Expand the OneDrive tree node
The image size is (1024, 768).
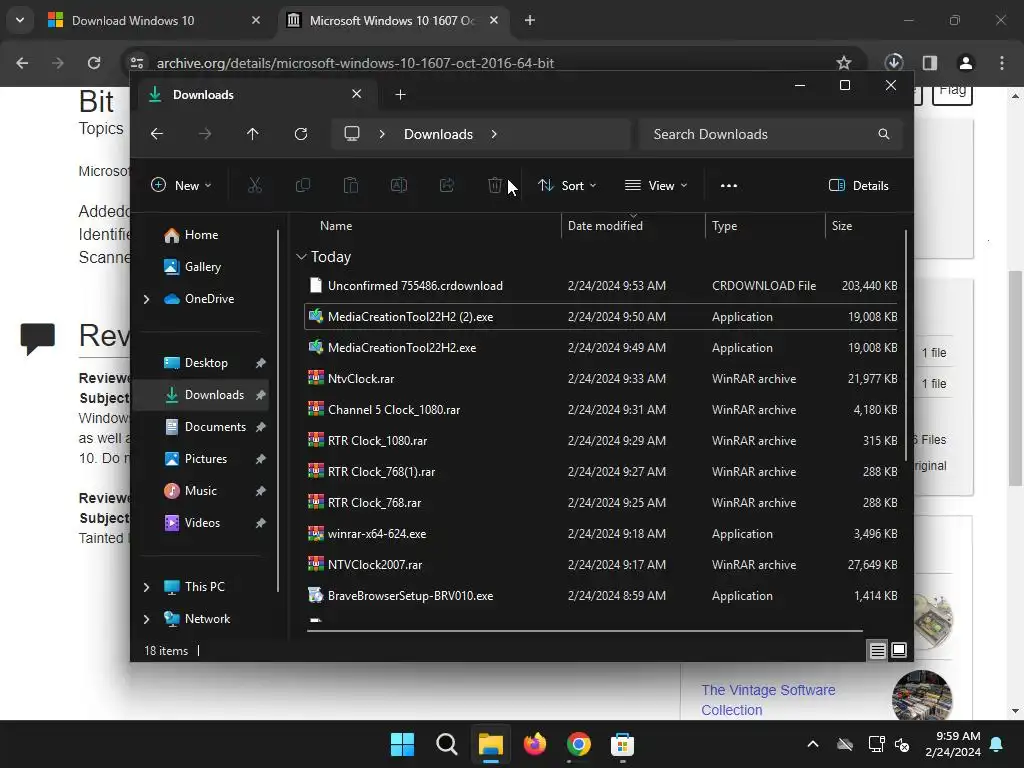coord(146,299)
